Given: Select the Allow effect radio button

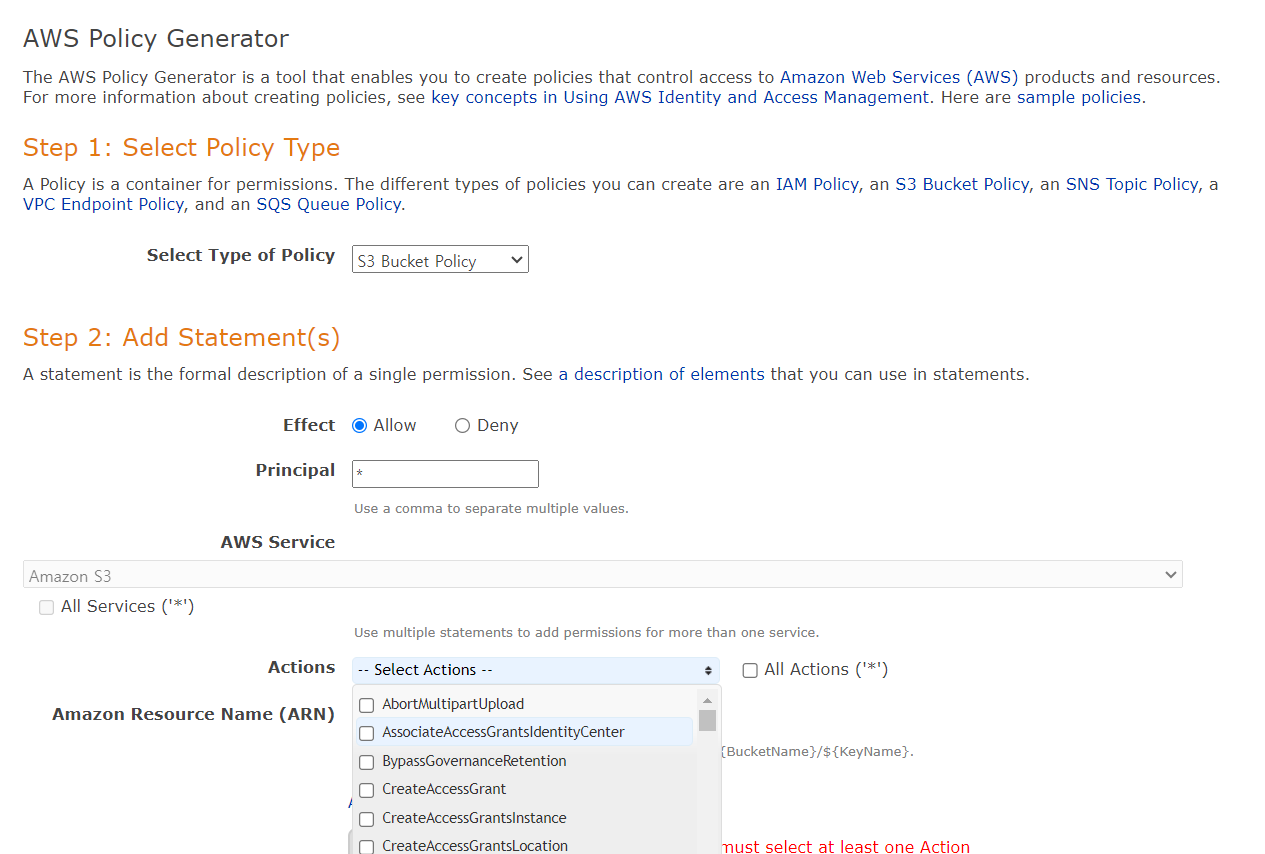Looking at the screenshot, I should pos(360,426).
